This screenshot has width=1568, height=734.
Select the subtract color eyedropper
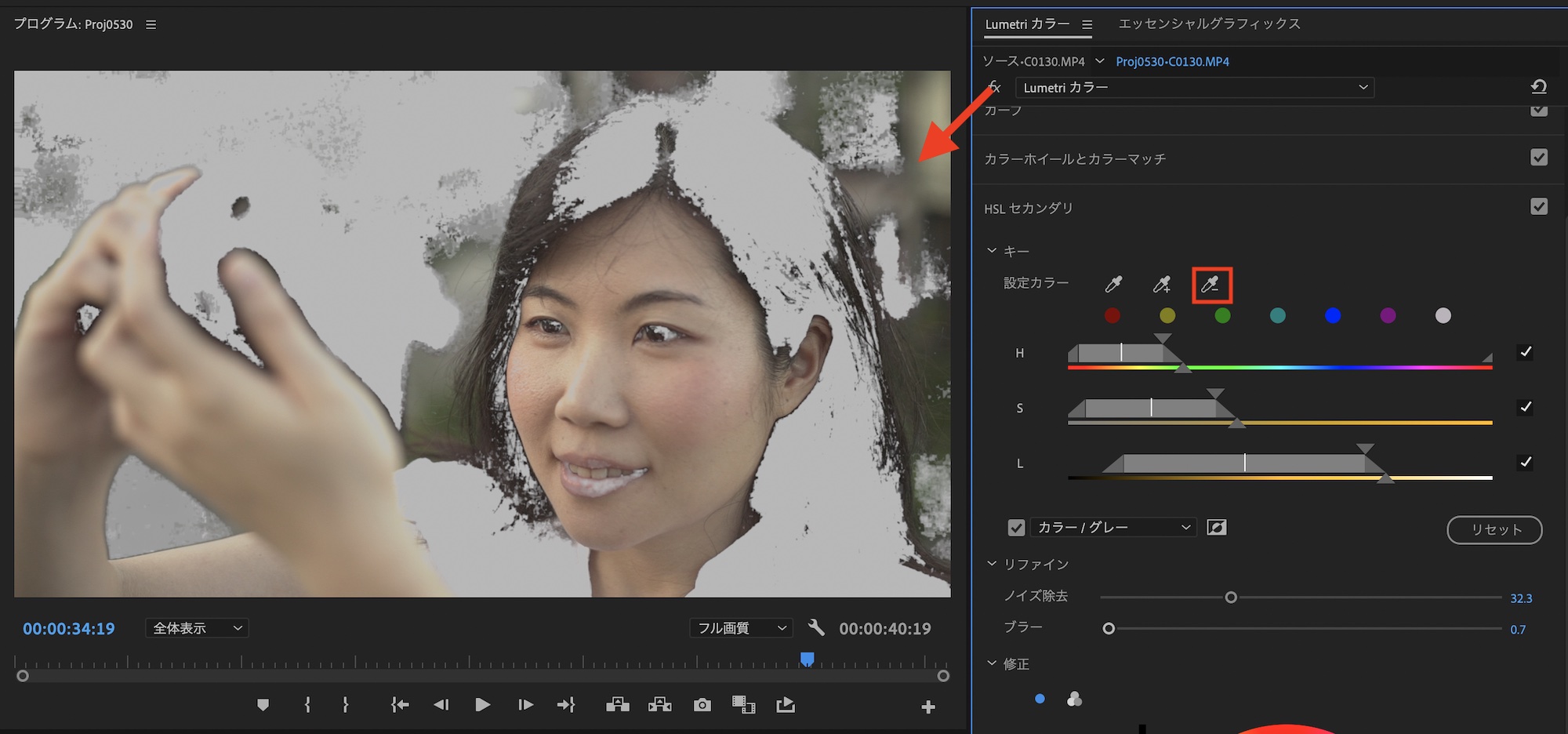click(1211, 285)
